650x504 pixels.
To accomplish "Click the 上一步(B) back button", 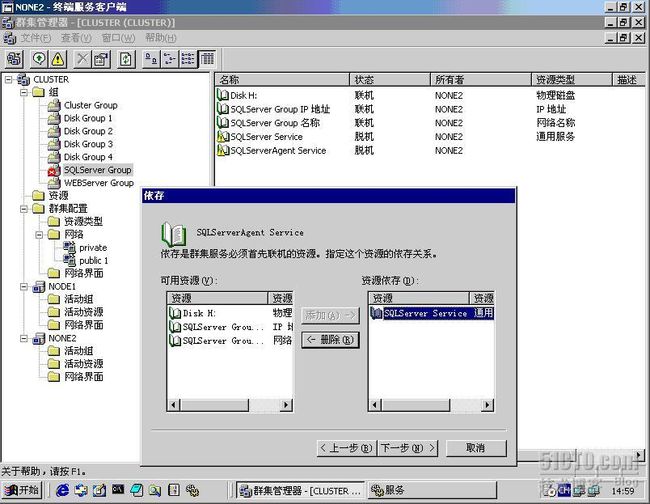I will point(347,448).
